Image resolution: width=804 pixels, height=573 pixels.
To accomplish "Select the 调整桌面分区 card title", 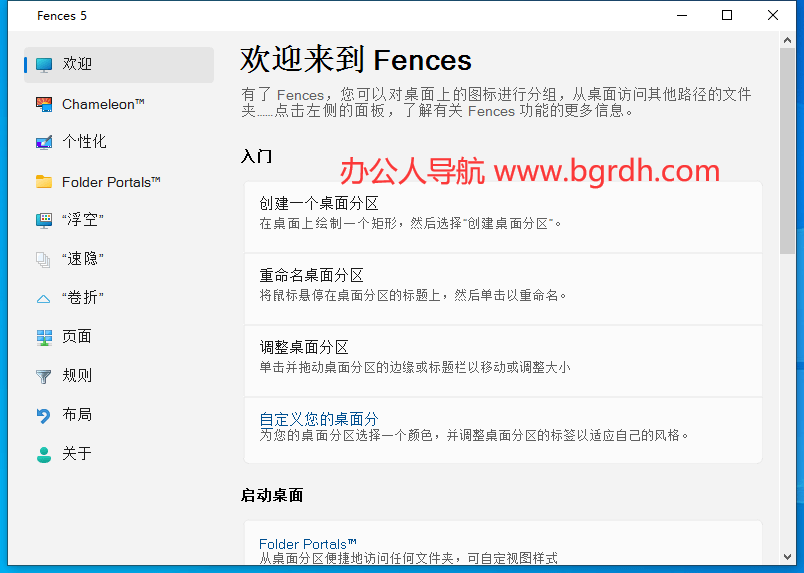I will coord(304,347).
